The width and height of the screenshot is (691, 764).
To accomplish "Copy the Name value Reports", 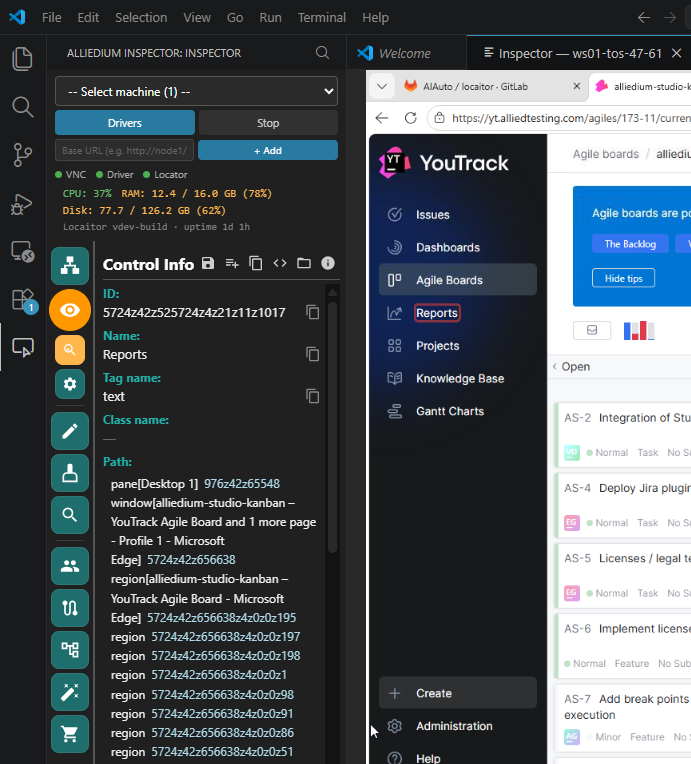I will [x=313, y=354].
